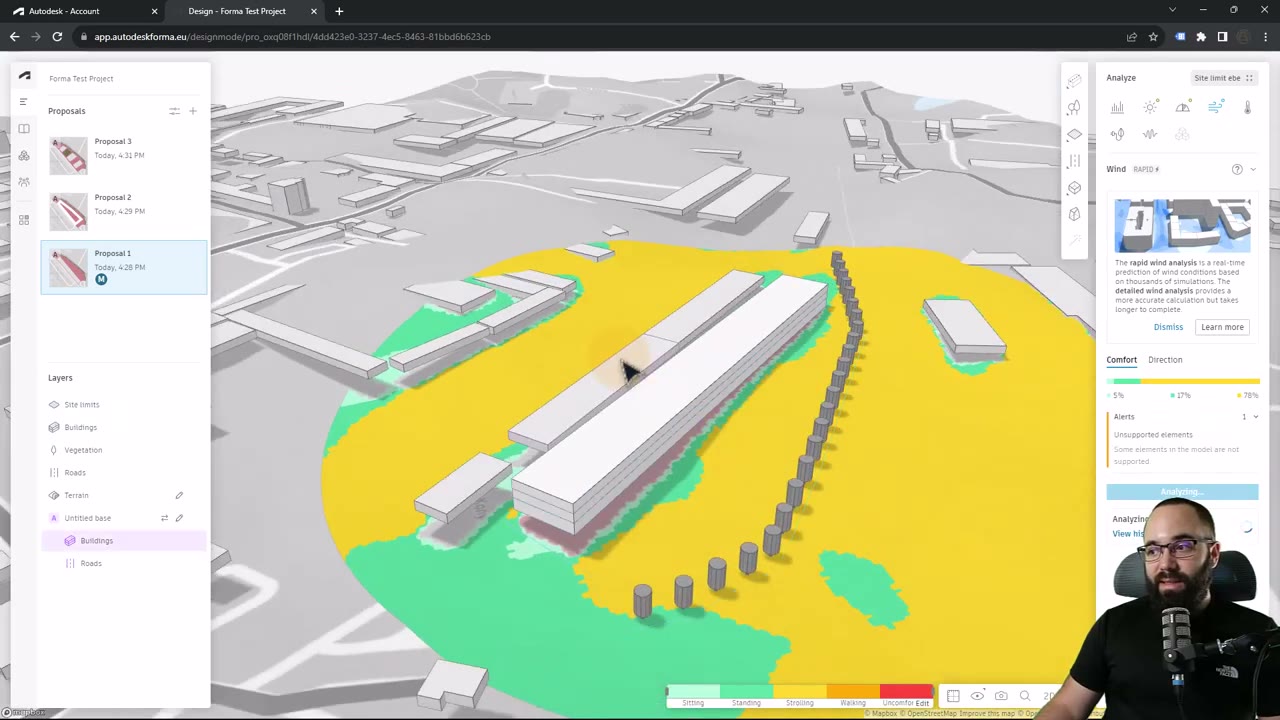Viewport: 1280px width, 720px height.
Task: Edit the Untitled base pencil icon
Action: 179,518
